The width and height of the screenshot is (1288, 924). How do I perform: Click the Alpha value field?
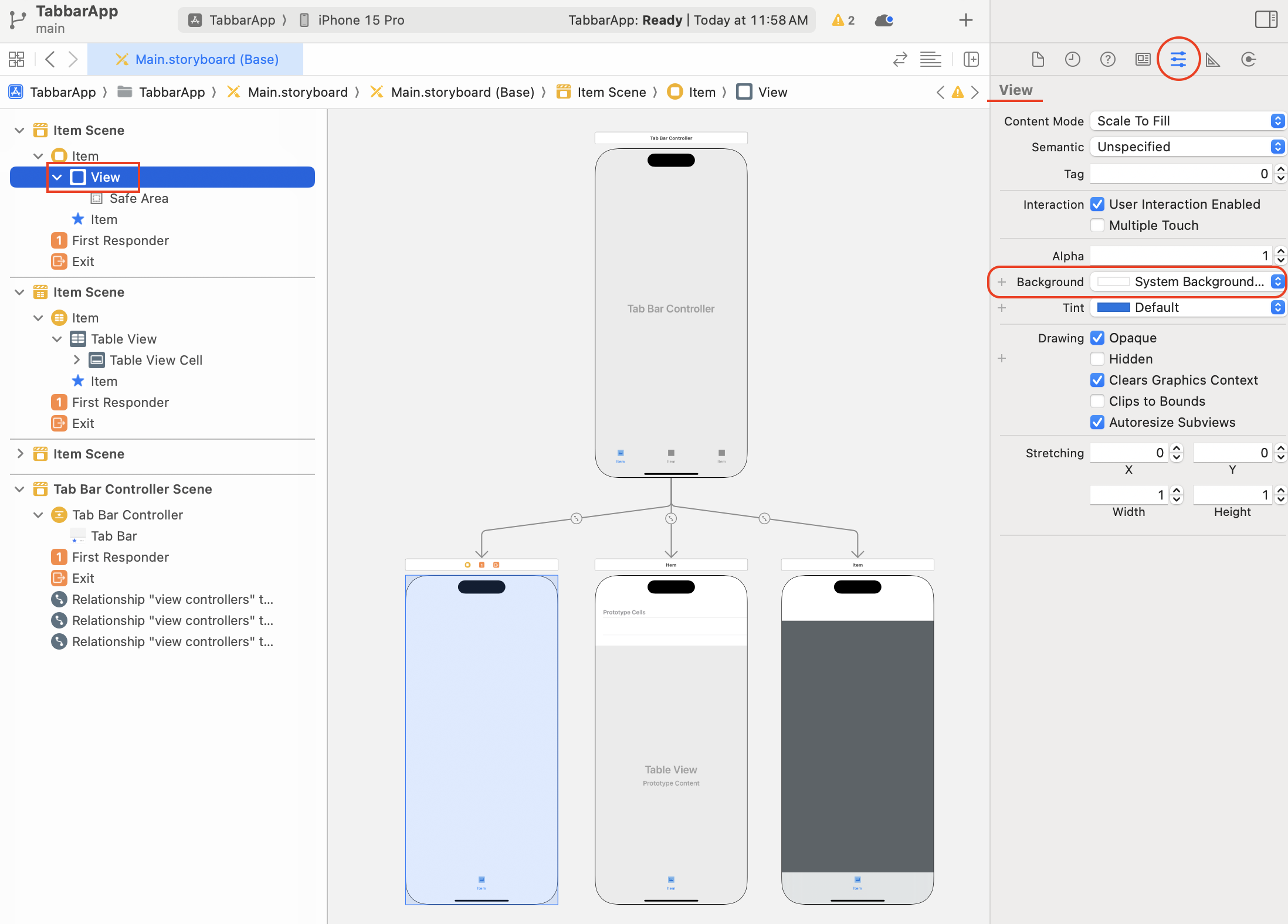pos(1180,256)
